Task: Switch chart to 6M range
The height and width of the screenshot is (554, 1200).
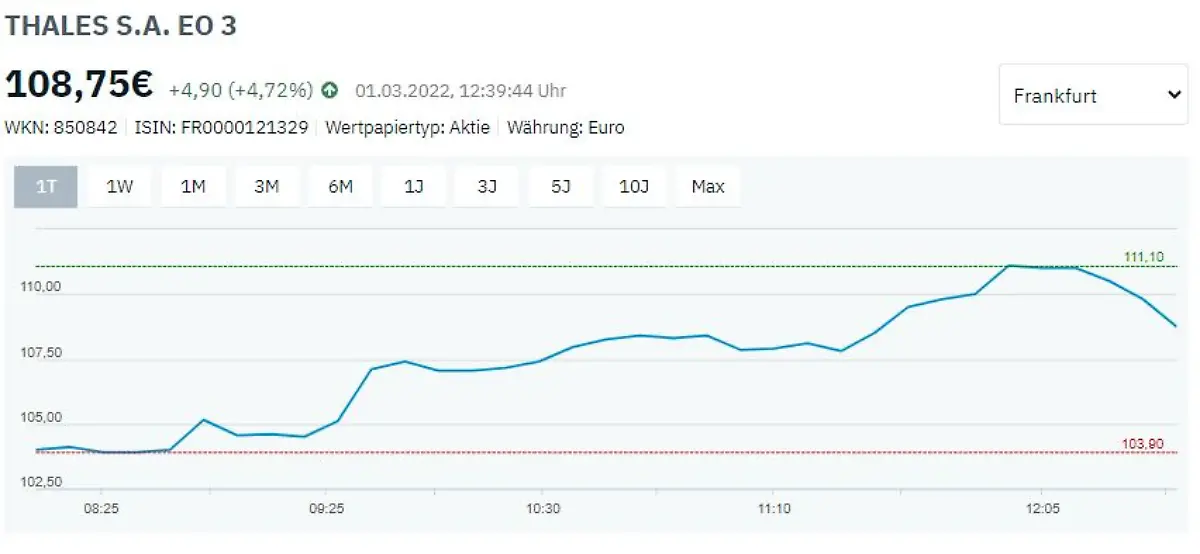Action: point(341,187)
